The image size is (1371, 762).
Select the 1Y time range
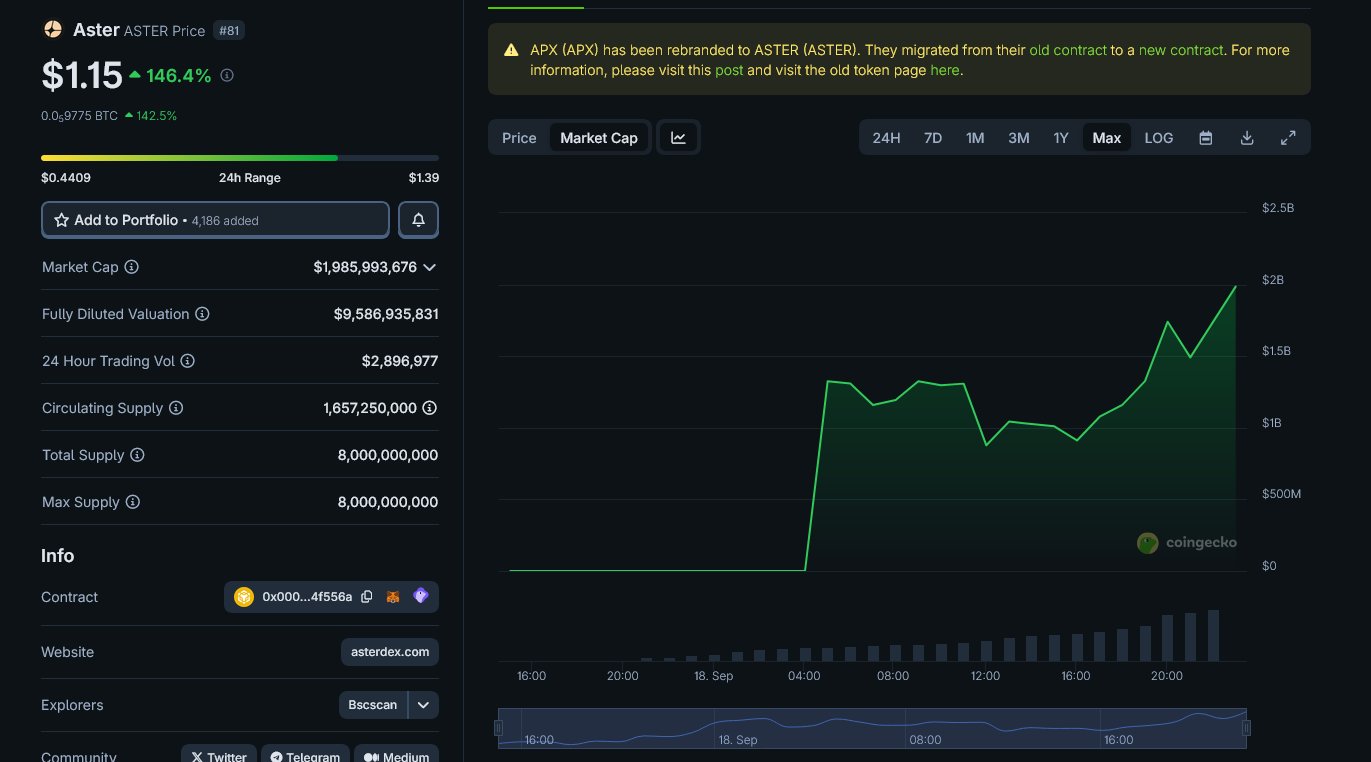click(x=1061, y=138)
